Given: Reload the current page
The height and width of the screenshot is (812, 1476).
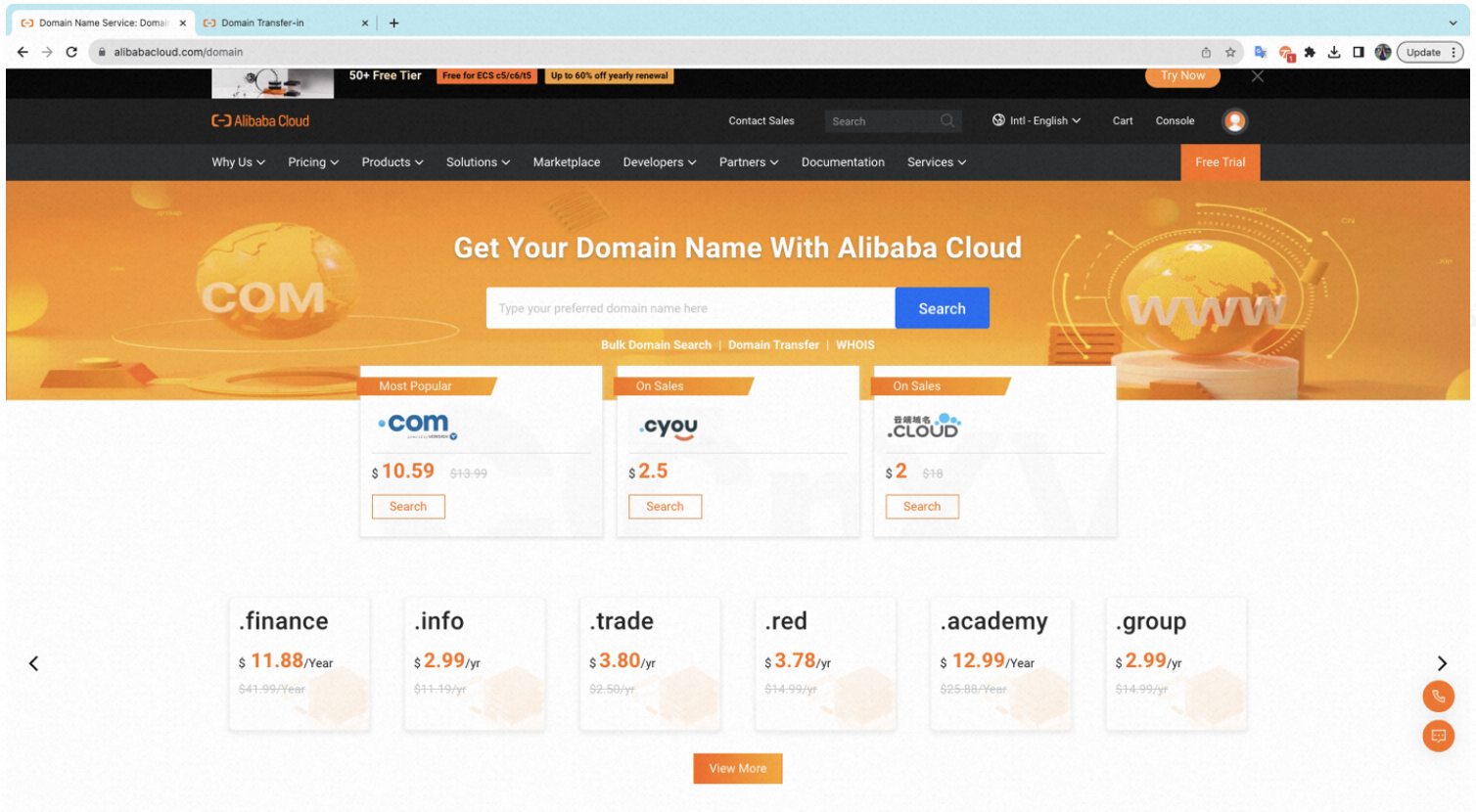Looking at the screenshot, I should click(71, 52).
